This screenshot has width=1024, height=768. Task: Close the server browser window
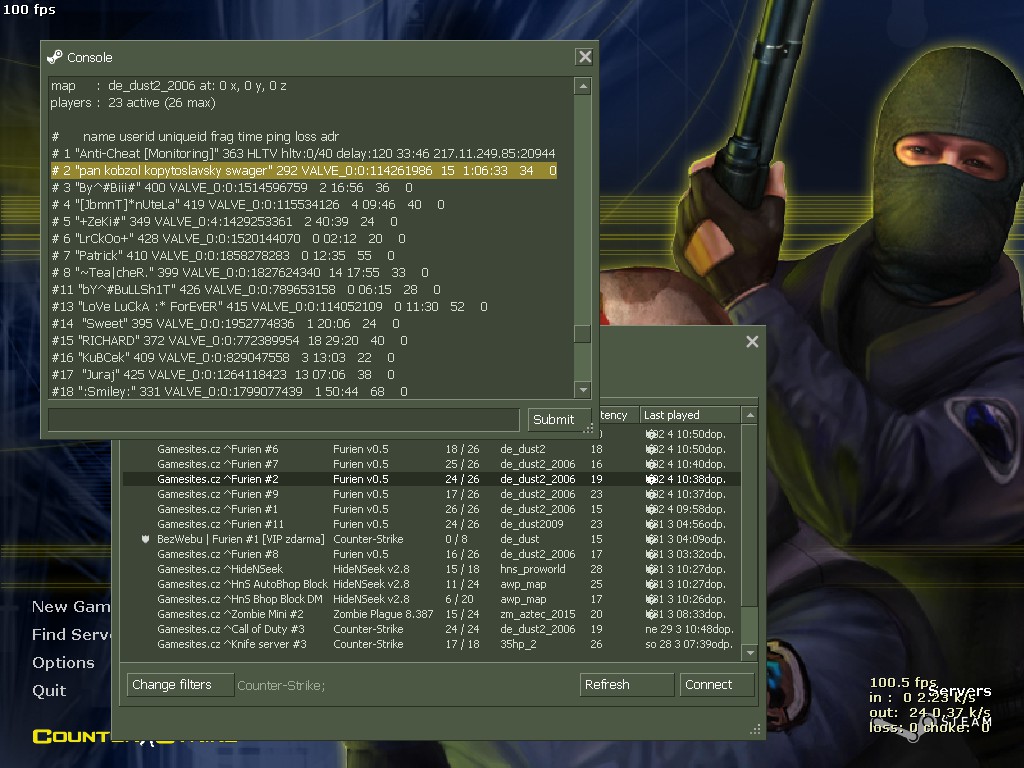pyautogui.click(x=752, y=342)
